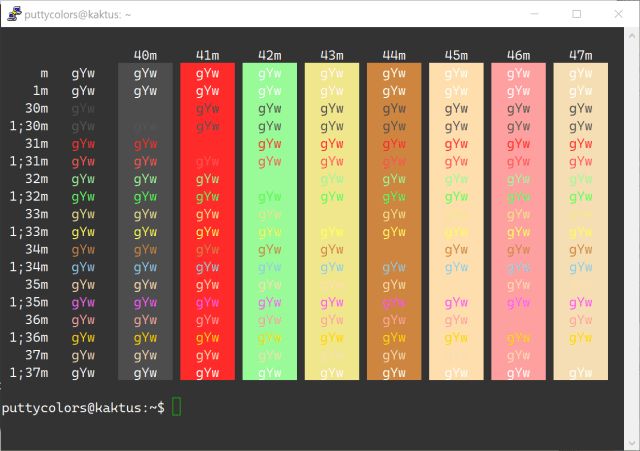The height and width of the screenshot is (451, 640).
Task: Select the 34m row label
Action: [x=36, y=249]
